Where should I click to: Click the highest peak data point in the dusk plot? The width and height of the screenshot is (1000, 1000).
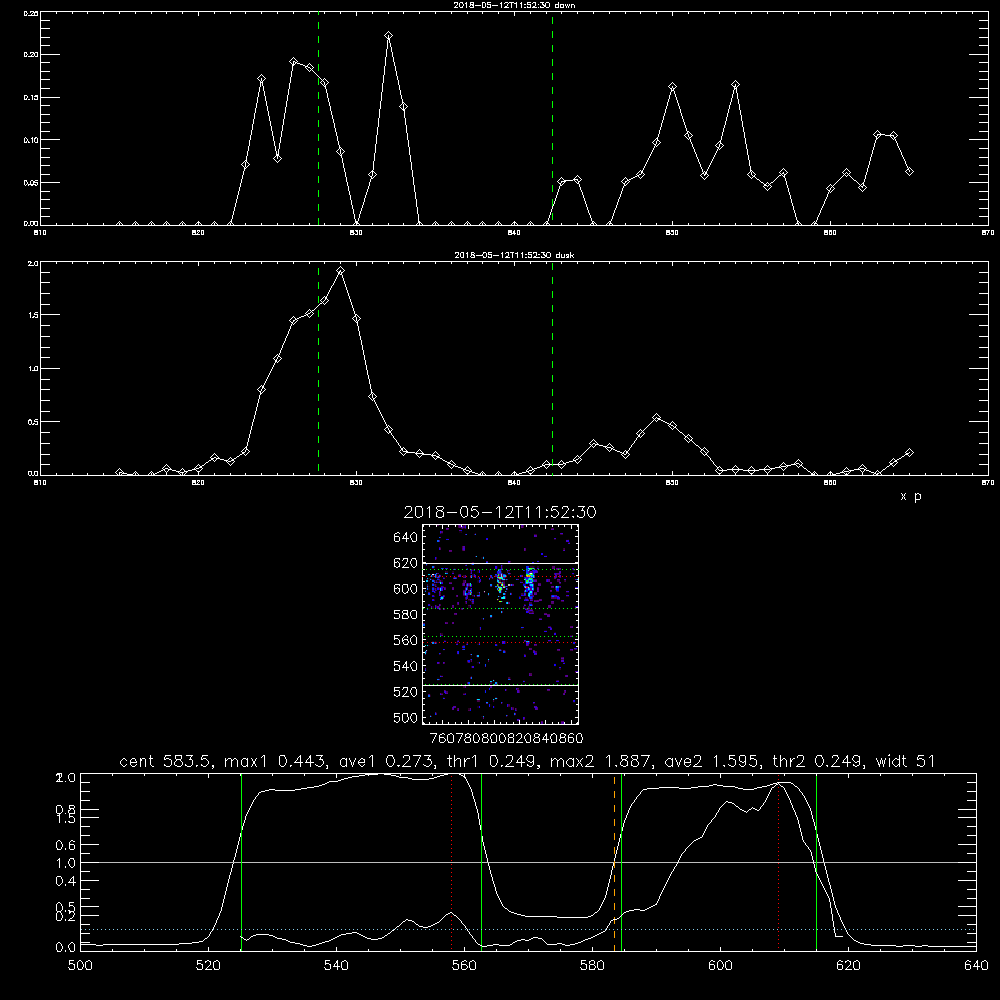(x=341, y=271)
